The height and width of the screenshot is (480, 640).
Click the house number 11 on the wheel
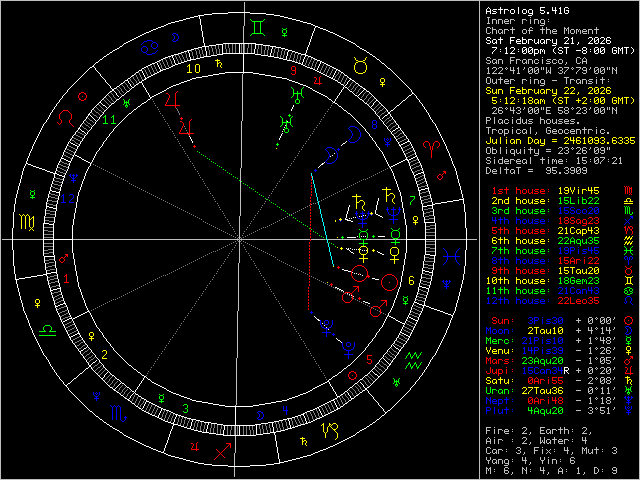point(109,119)
